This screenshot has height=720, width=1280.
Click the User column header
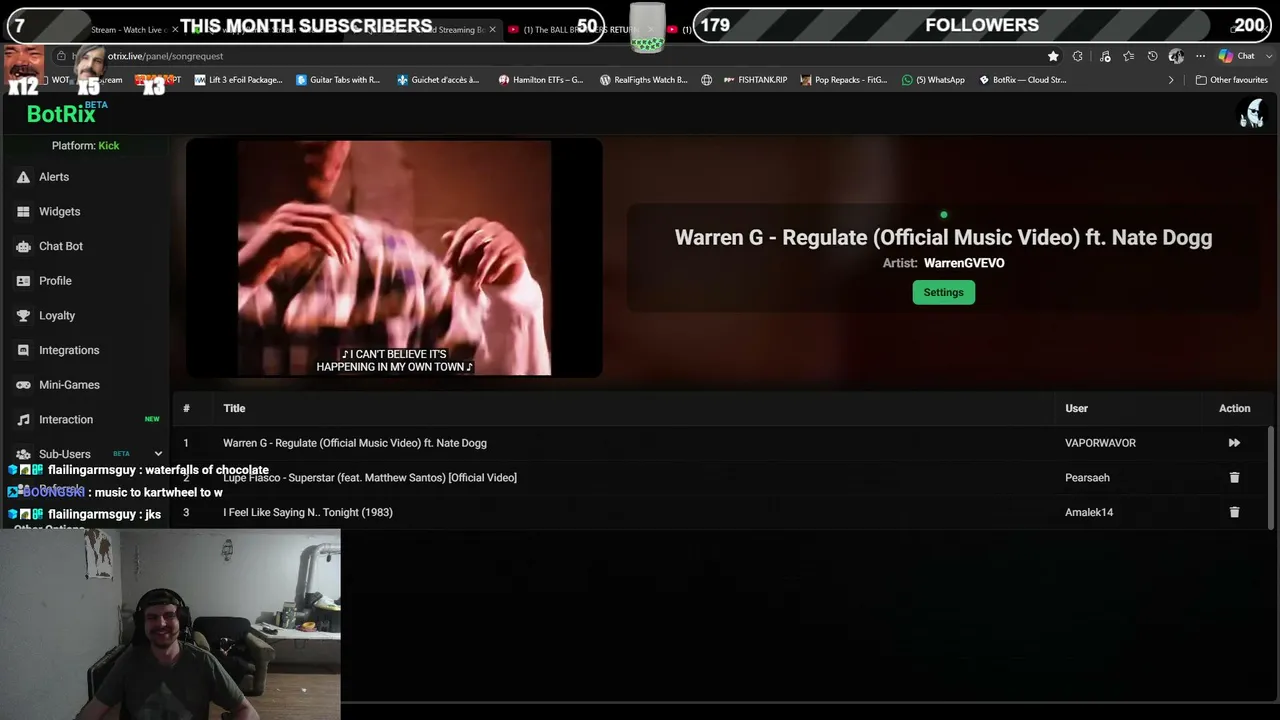(x=1076, y=408)
